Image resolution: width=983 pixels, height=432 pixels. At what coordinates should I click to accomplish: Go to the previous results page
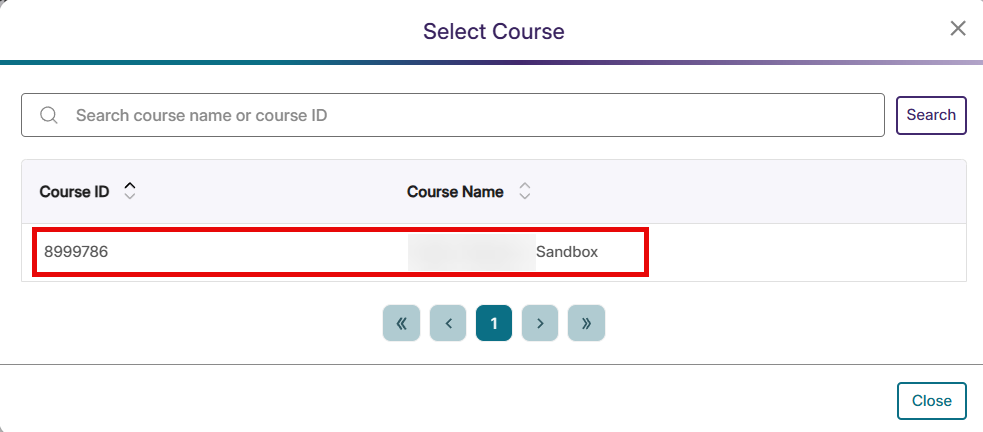pos(448,323)
